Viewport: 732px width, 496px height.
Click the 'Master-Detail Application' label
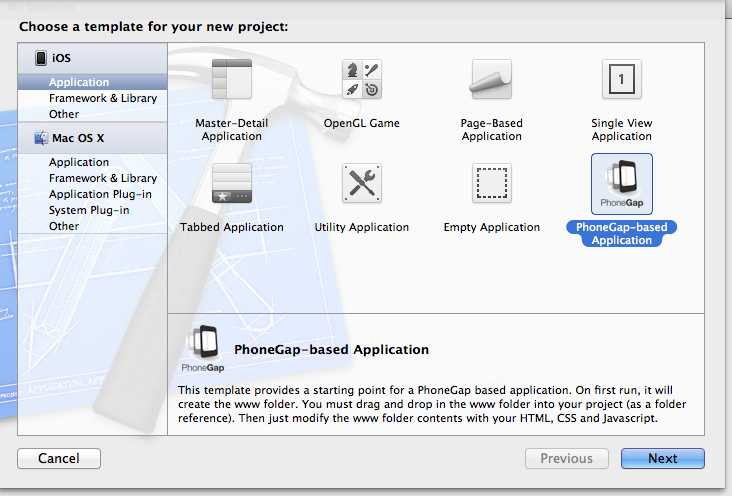(x=232, y=129)
